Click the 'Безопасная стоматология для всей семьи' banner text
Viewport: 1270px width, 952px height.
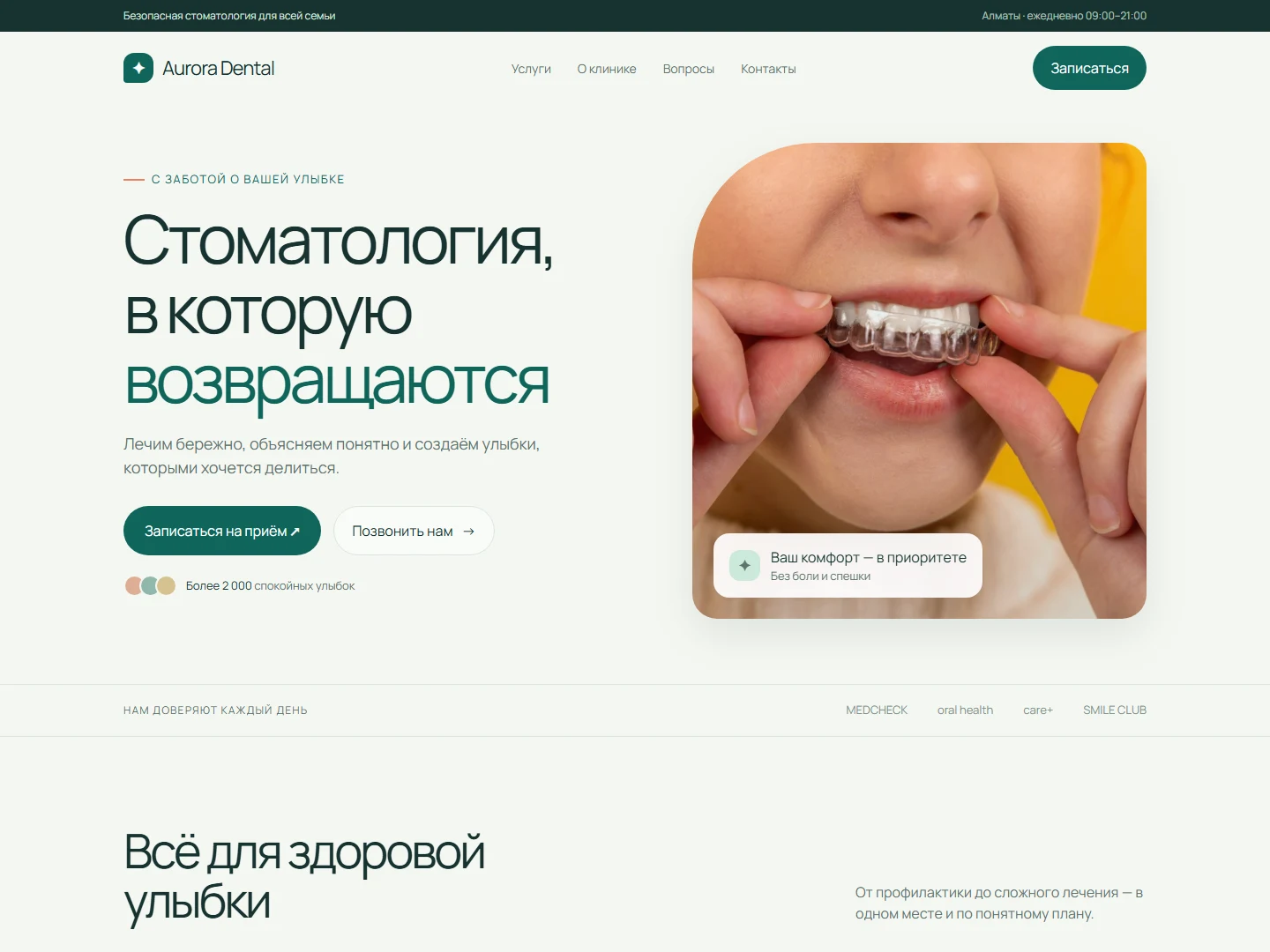pyautogui.click(x=229, y=16)
